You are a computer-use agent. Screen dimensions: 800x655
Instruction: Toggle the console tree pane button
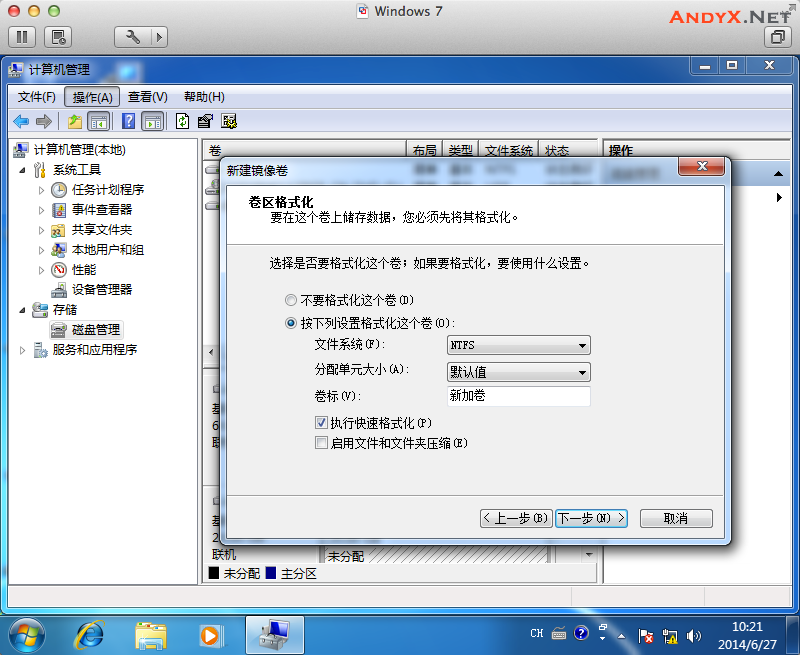tap(98, 121)
